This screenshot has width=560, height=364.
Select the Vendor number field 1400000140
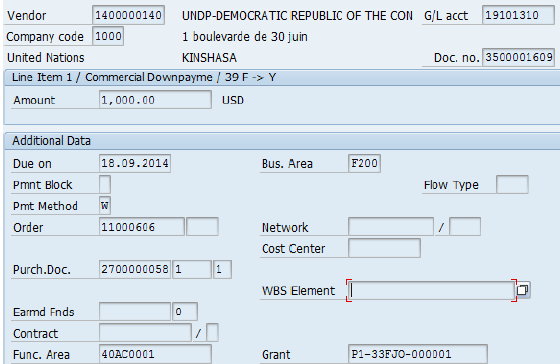point(128,15)
